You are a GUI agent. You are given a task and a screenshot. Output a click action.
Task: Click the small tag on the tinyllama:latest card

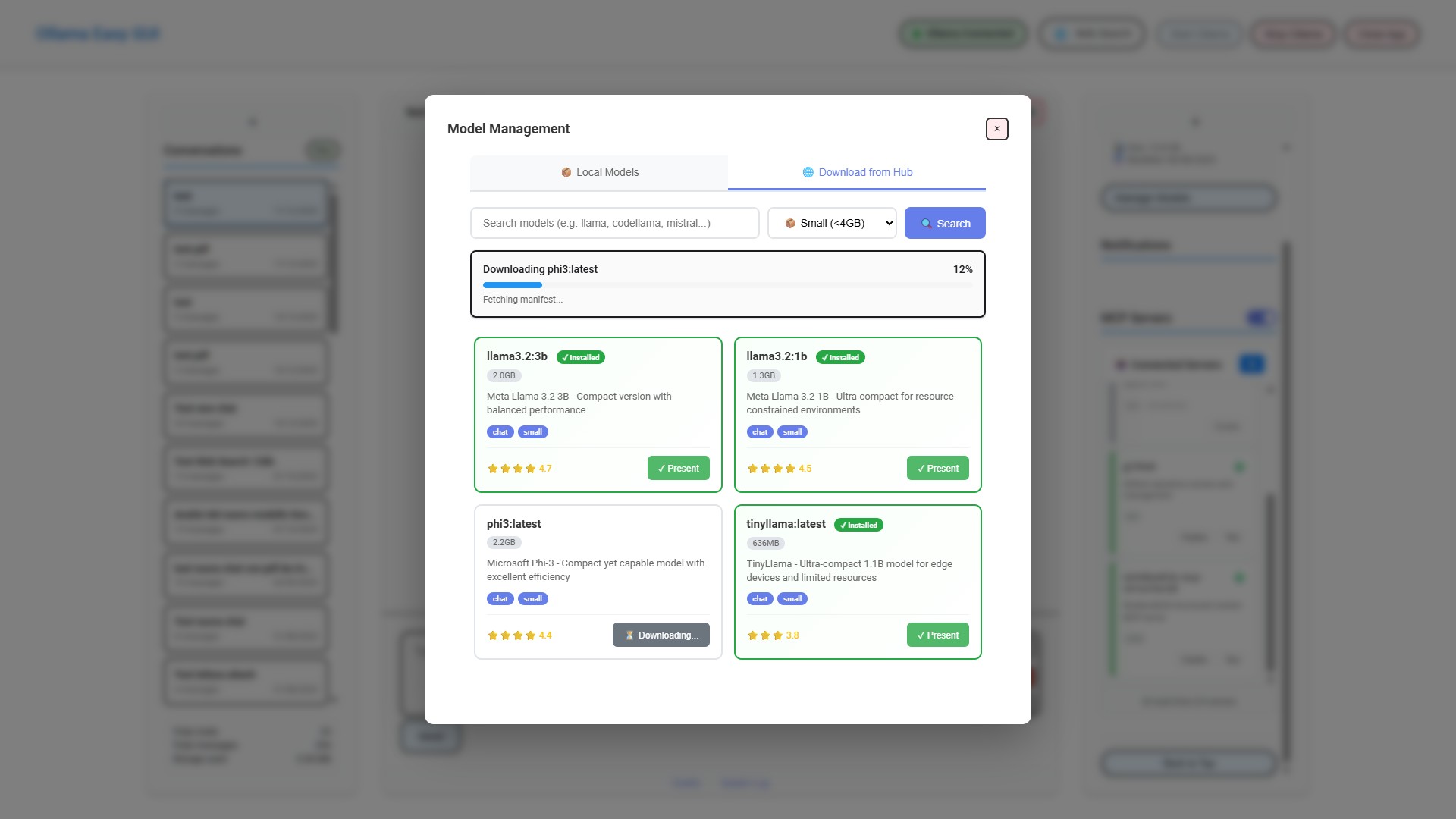[792, 599]
